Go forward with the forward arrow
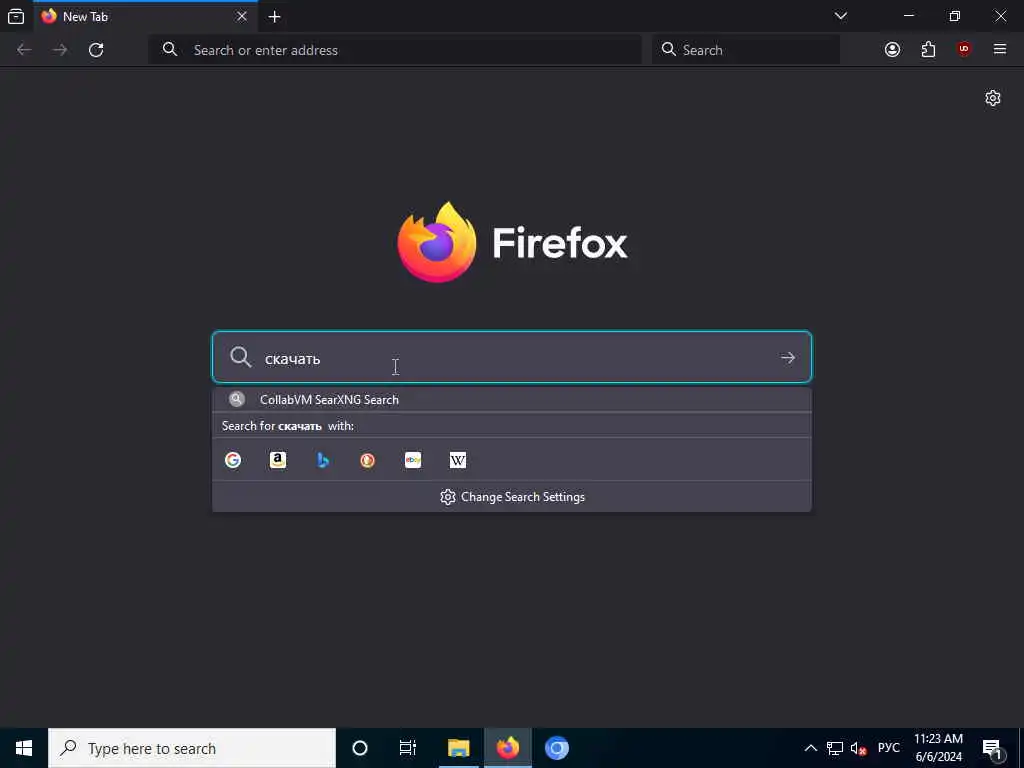Screen dimensions: 1024x768 coord(60,50)
